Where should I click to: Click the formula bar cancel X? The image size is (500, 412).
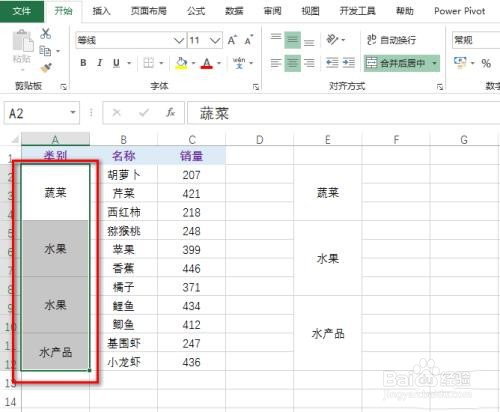pyautogui.click(x=116, y=113)
